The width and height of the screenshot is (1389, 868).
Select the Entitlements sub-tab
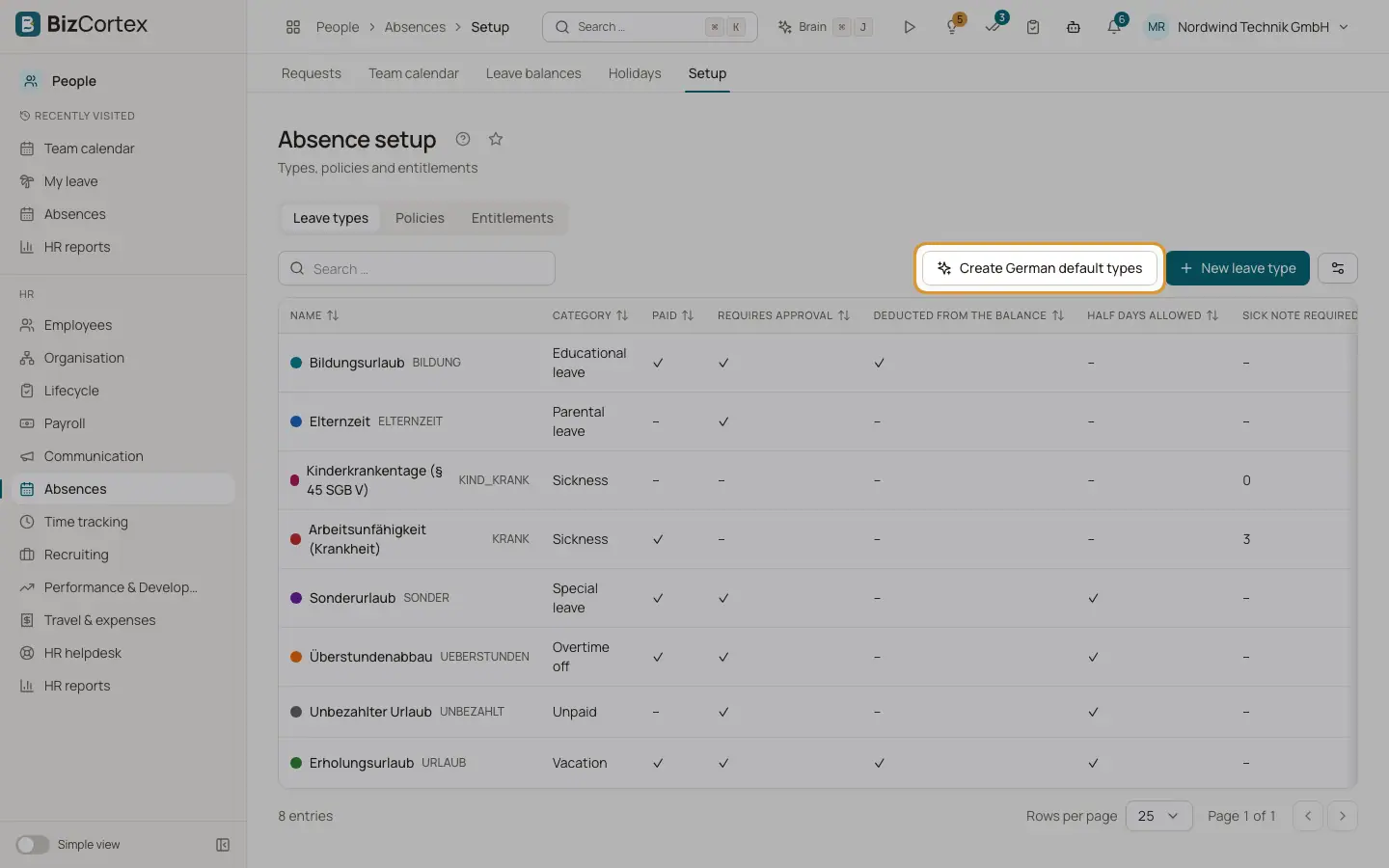click(x=512, y=218)
